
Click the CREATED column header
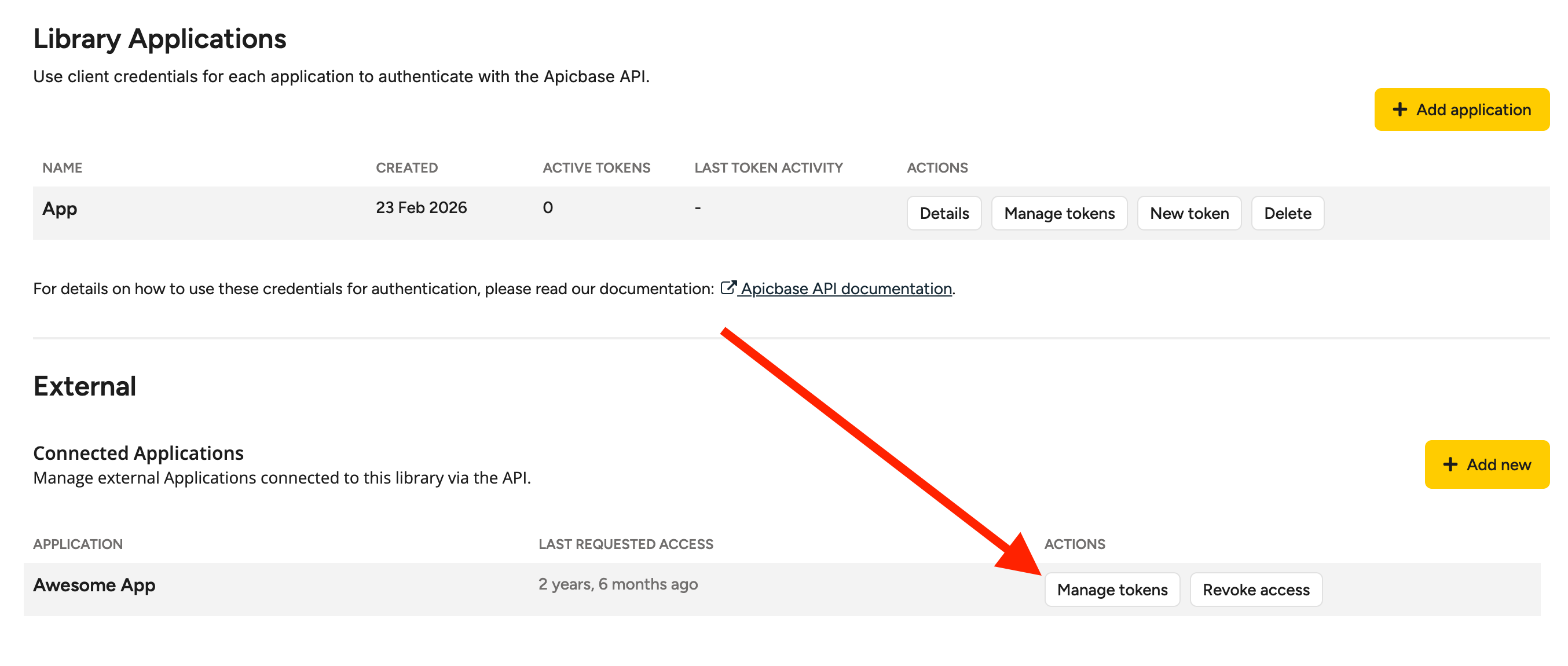click(x=406, y=168)
